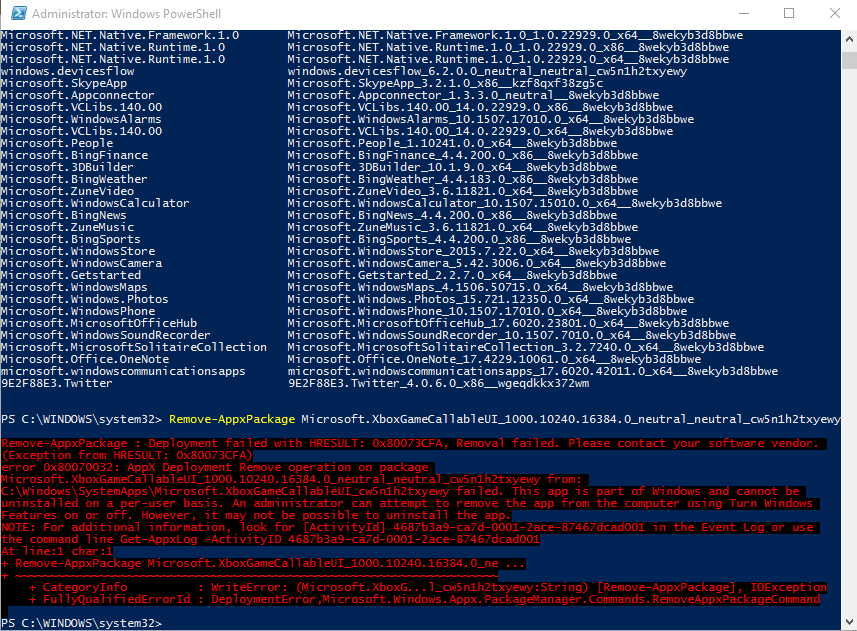Click the Microsoft.BingWeather name entry
This screenshot has height=631, width=857.
click(x=74, y=179)
